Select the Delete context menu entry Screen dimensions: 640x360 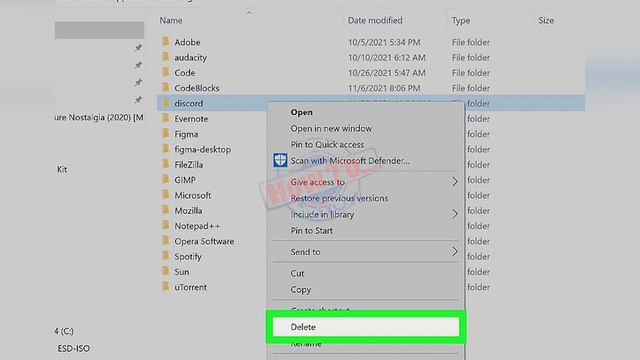click(x=366, y=327)
